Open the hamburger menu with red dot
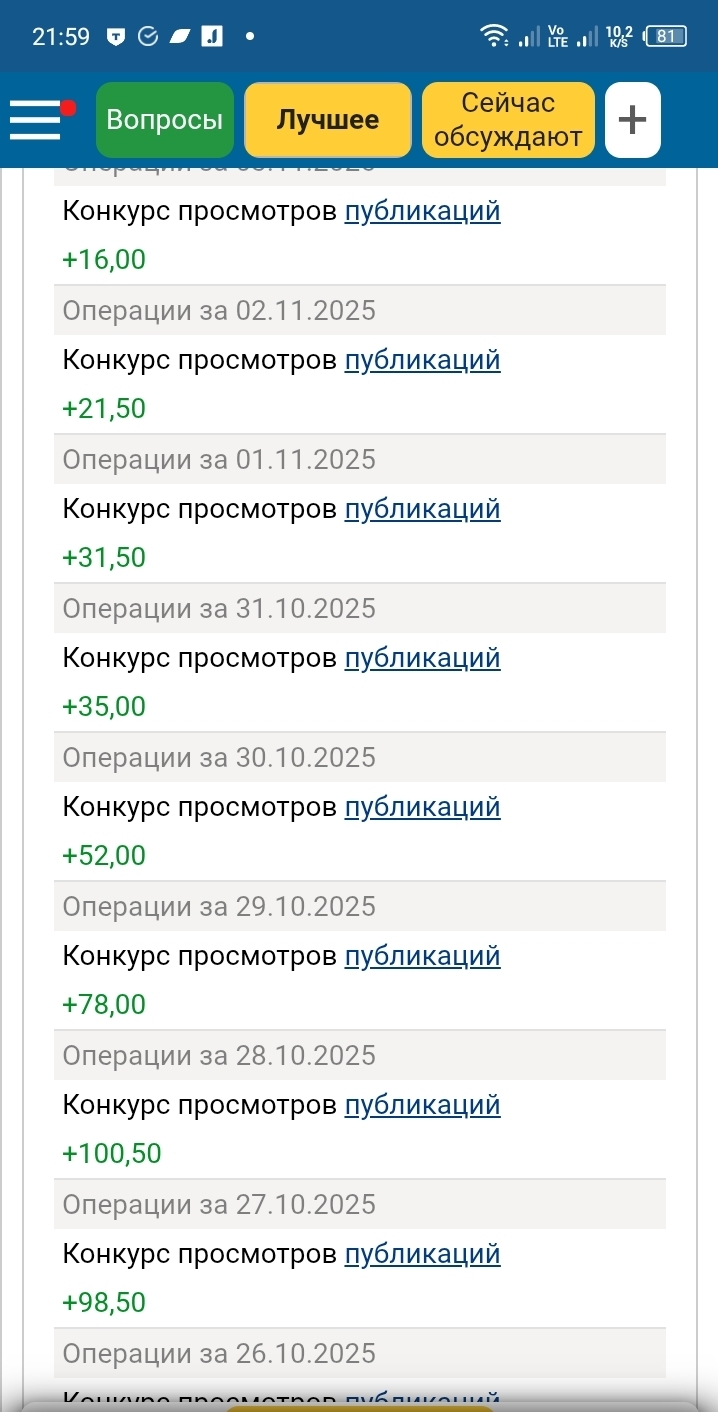This screenshot has height=1412, width=718. click(38, 120)
